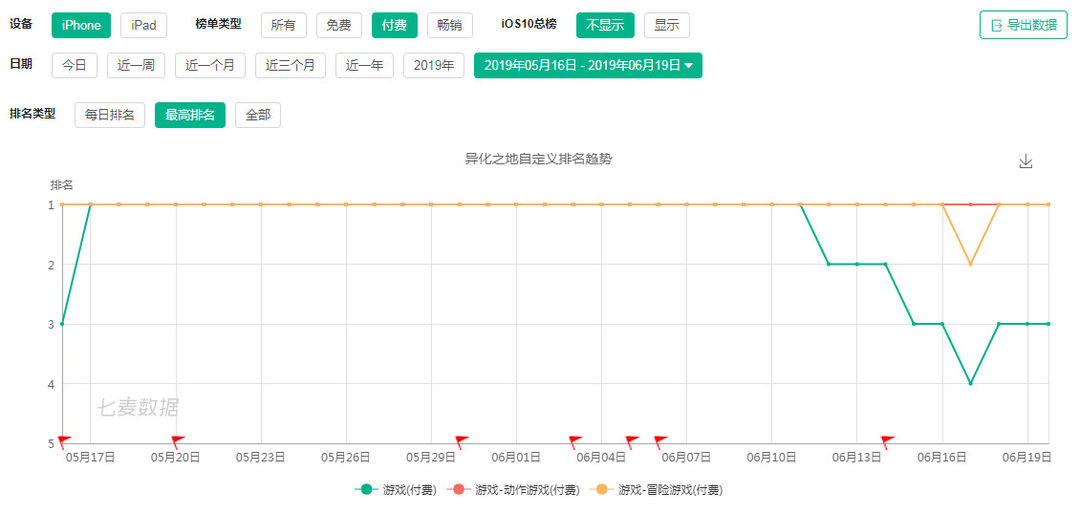Select 近一年 date range
Screen dimensions: 1080x514
point(364,65)
